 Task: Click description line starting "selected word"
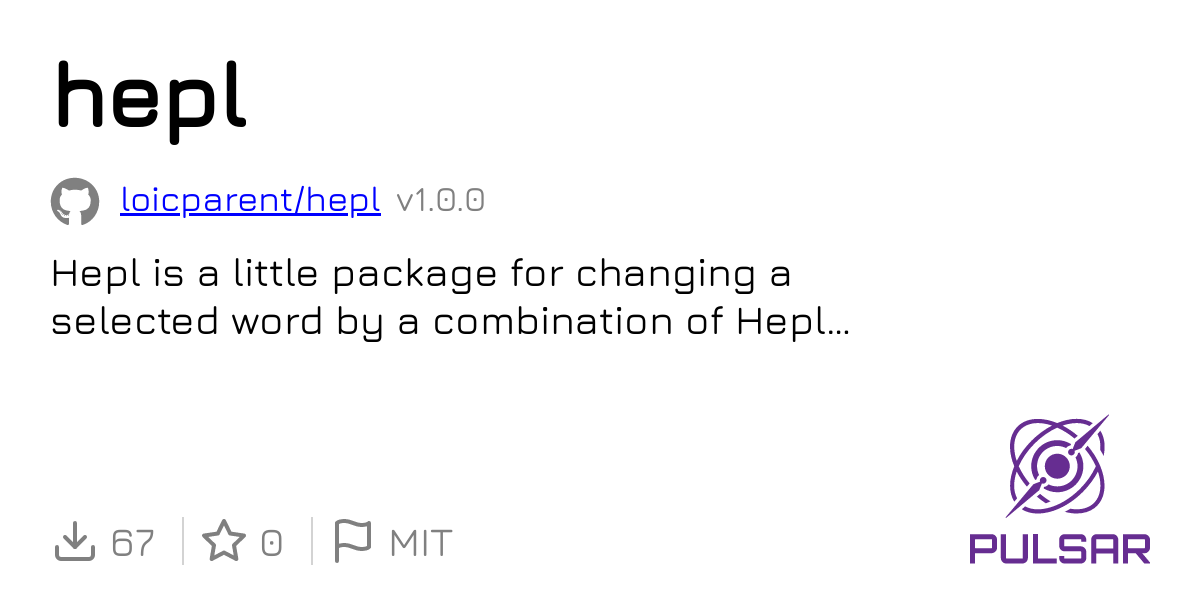(x=450, y=322)
